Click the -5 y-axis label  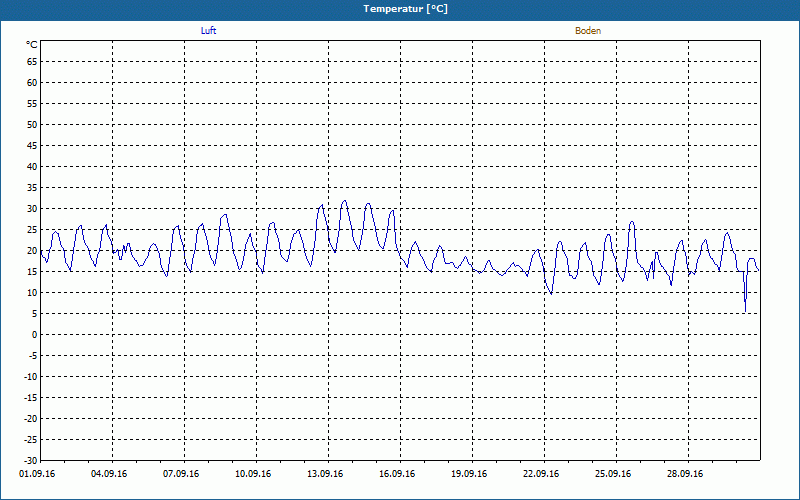click(33, 356)
